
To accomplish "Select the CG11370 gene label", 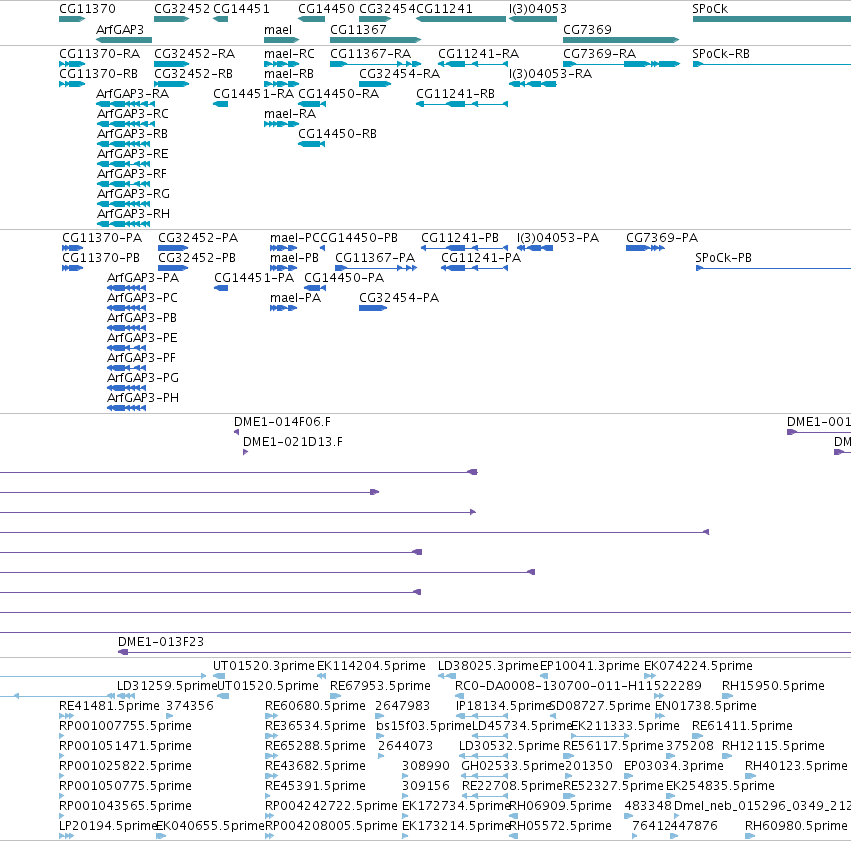I will pos(87,9).
